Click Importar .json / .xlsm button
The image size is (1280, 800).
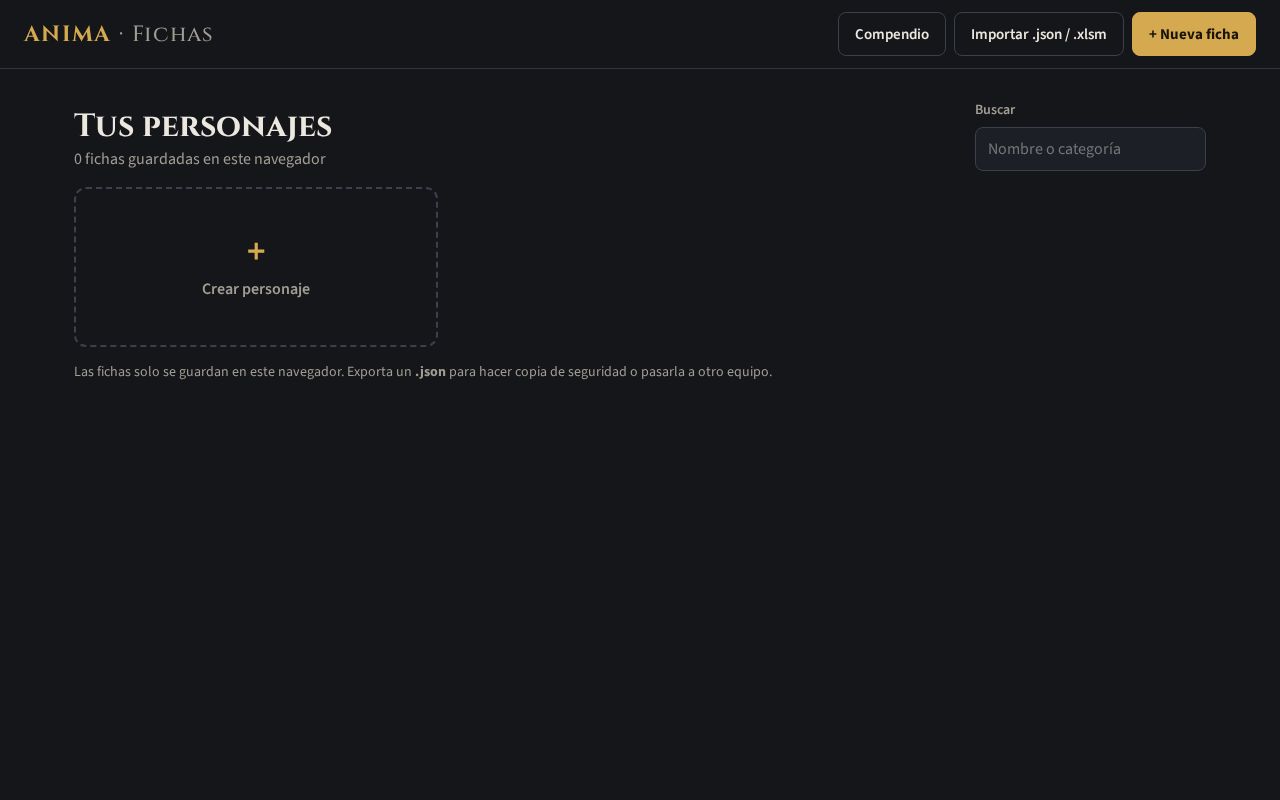click(1038, 34)
